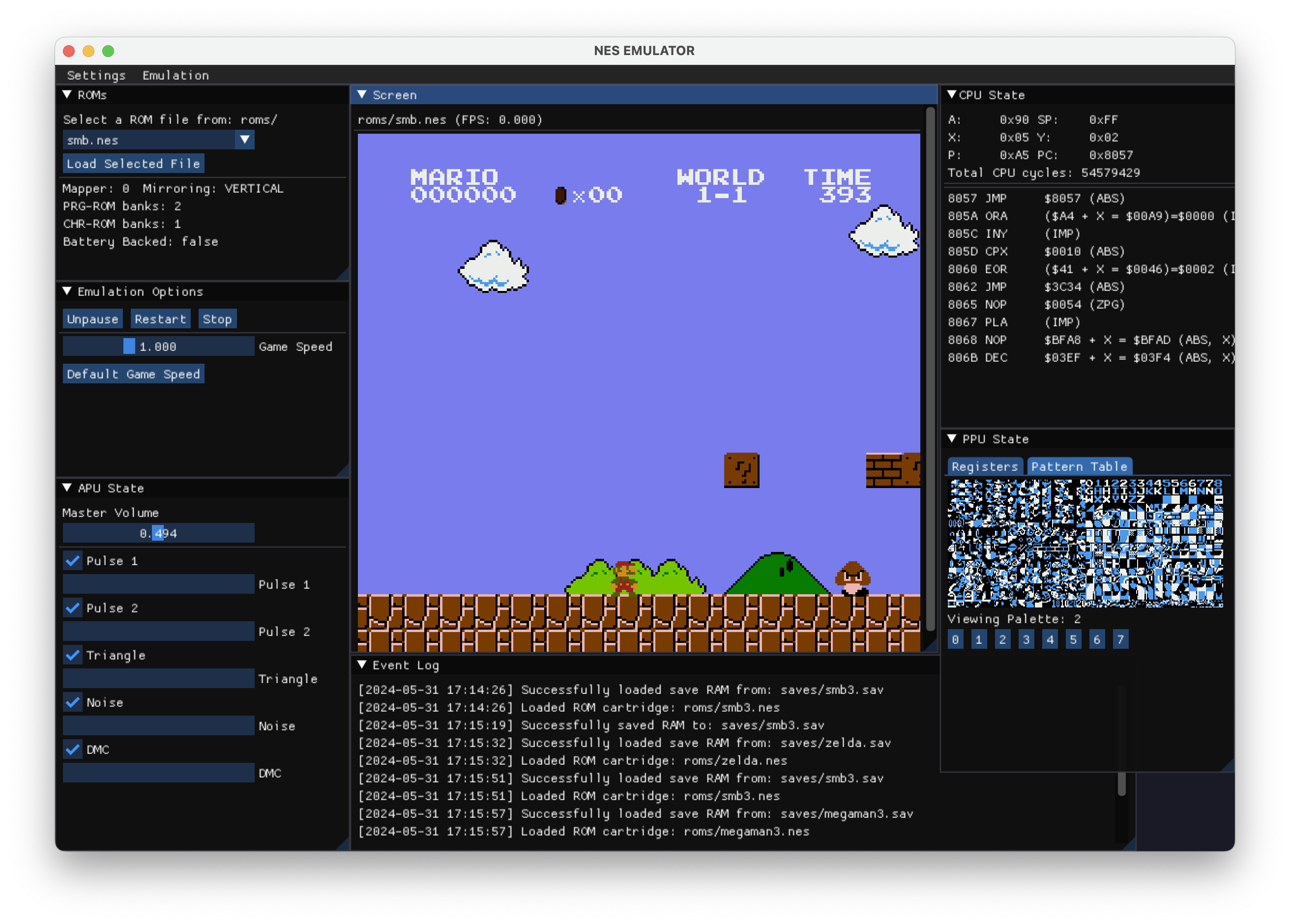Click the Event Log vertical scrollbar

pyautogui.click(x=1122, y=785)
